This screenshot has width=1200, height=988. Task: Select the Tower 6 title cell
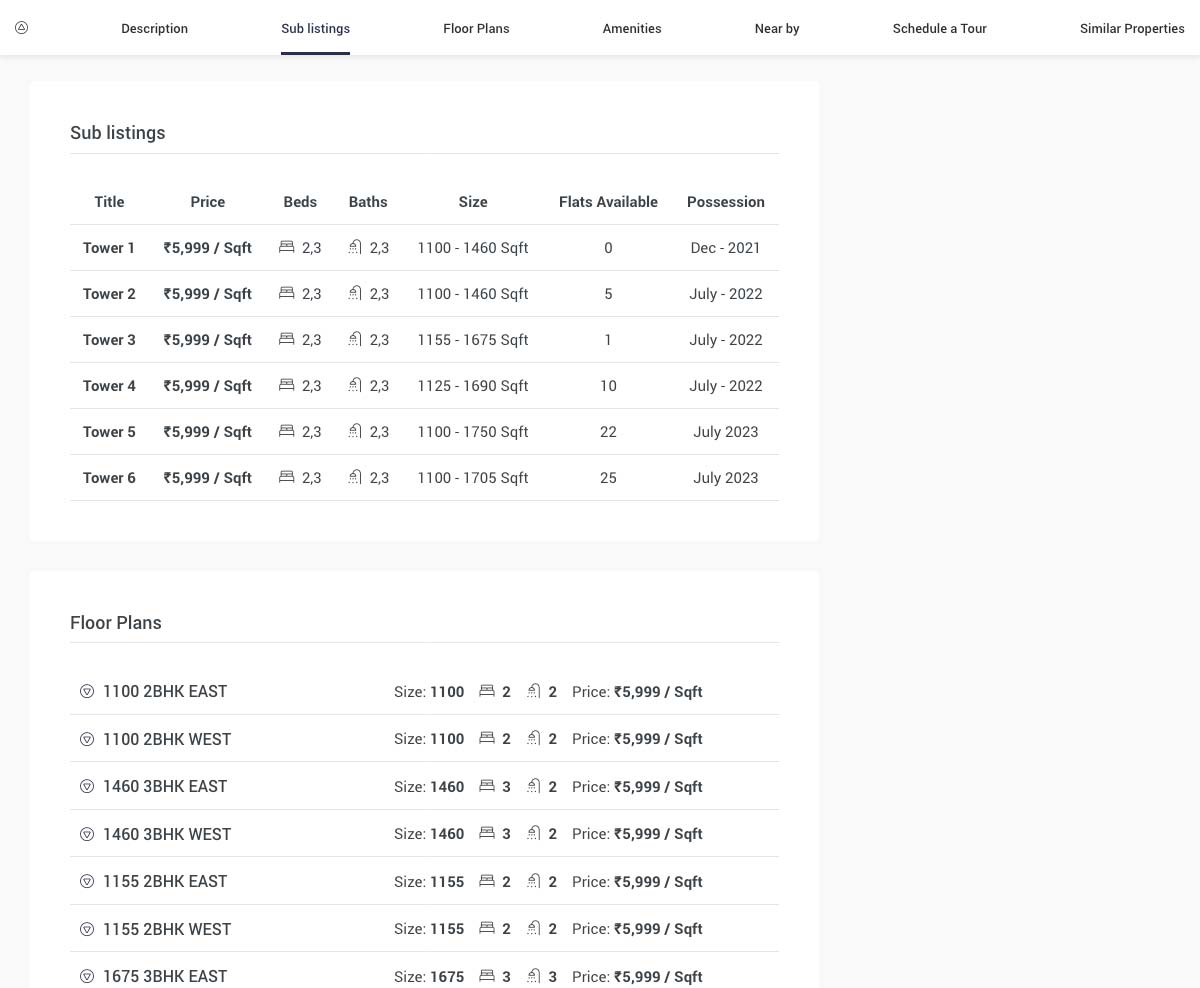109,478
